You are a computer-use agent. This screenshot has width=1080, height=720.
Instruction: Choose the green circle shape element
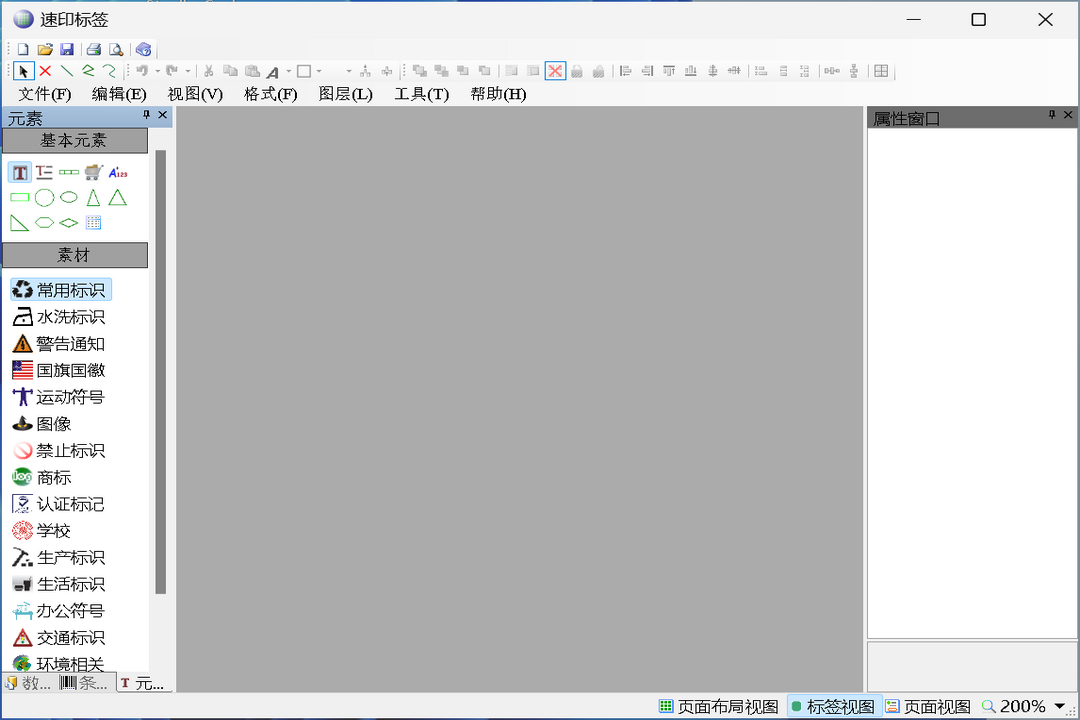click(x=44, y=198)
